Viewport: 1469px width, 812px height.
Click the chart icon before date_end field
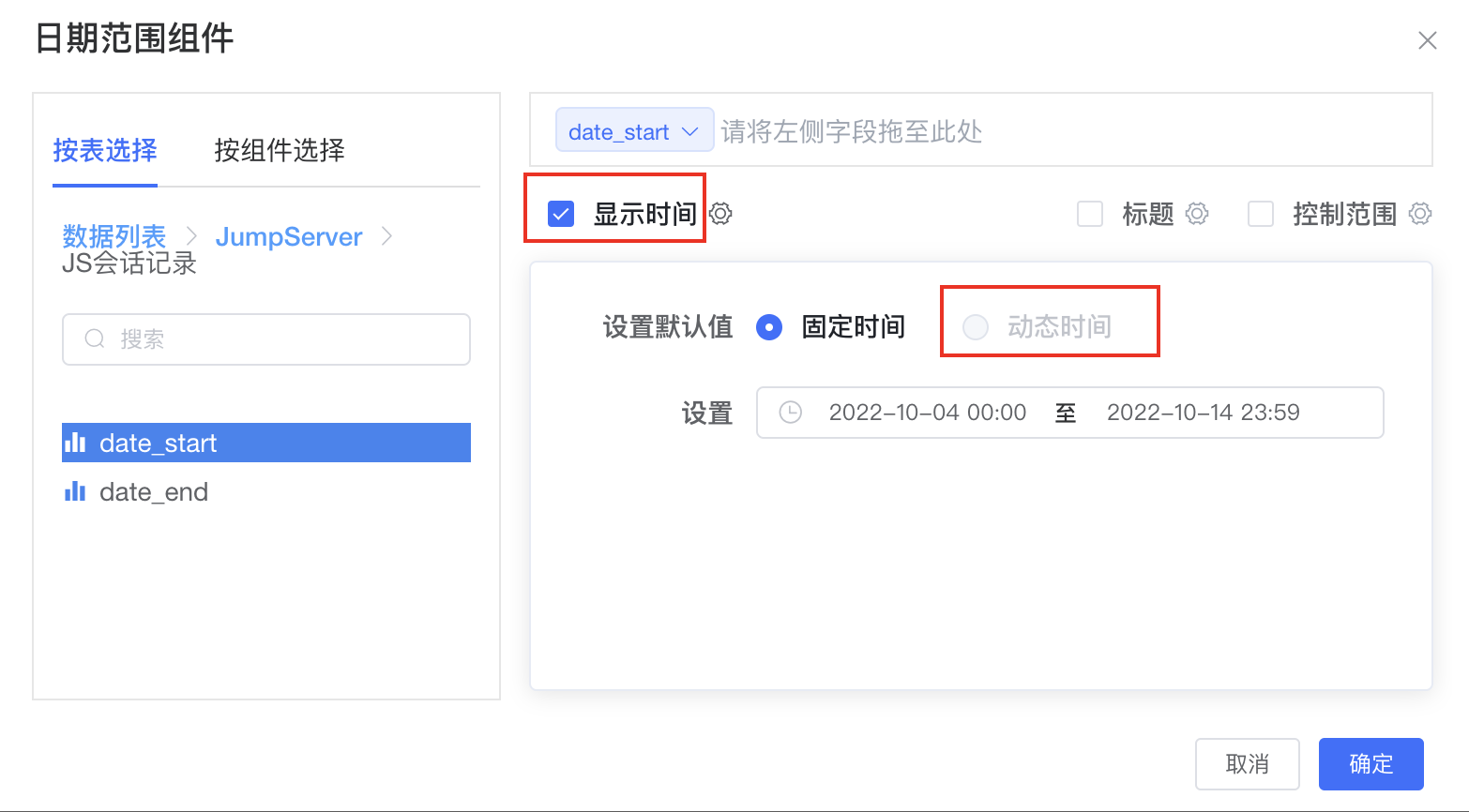76,491
